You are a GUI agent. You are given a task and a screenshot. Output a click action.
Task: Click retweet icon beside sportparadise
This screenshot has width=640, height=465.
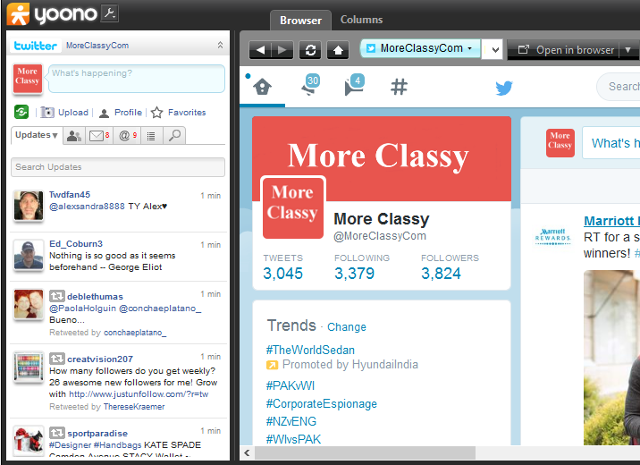[x=57, y=433]
